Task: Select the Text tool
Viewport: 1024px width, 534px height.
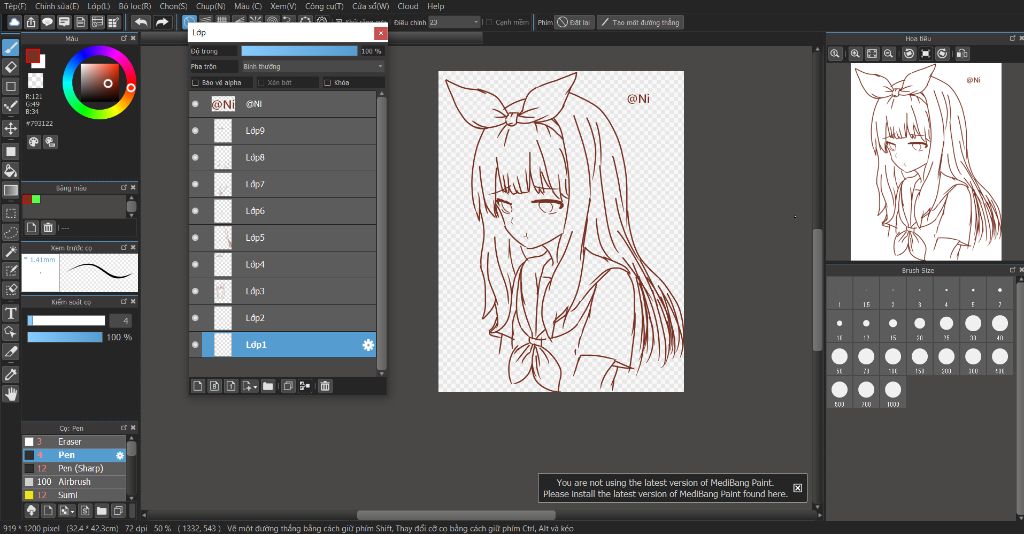Action: (x=10, y=313)
